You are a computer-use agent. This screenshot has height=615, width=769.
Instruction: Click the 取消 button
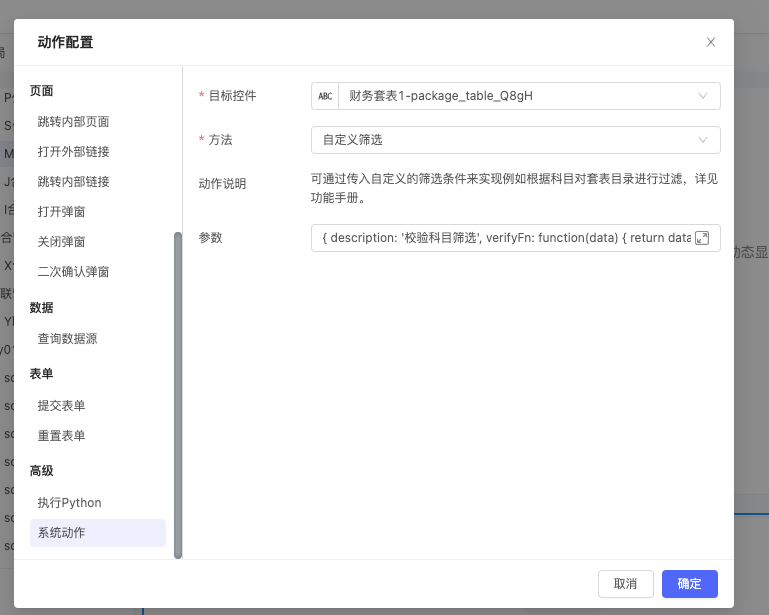(x=626, y=584)
